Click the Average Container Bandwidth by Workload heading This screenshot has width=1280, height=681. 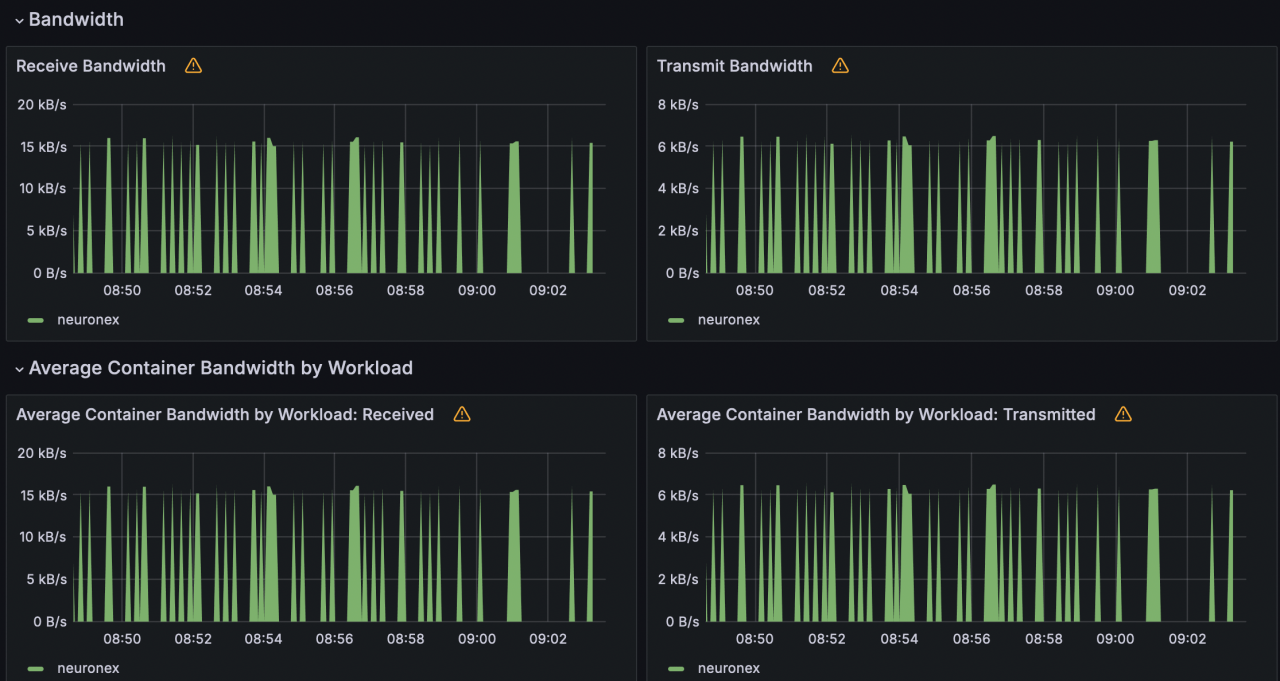(x=220, y=368)
